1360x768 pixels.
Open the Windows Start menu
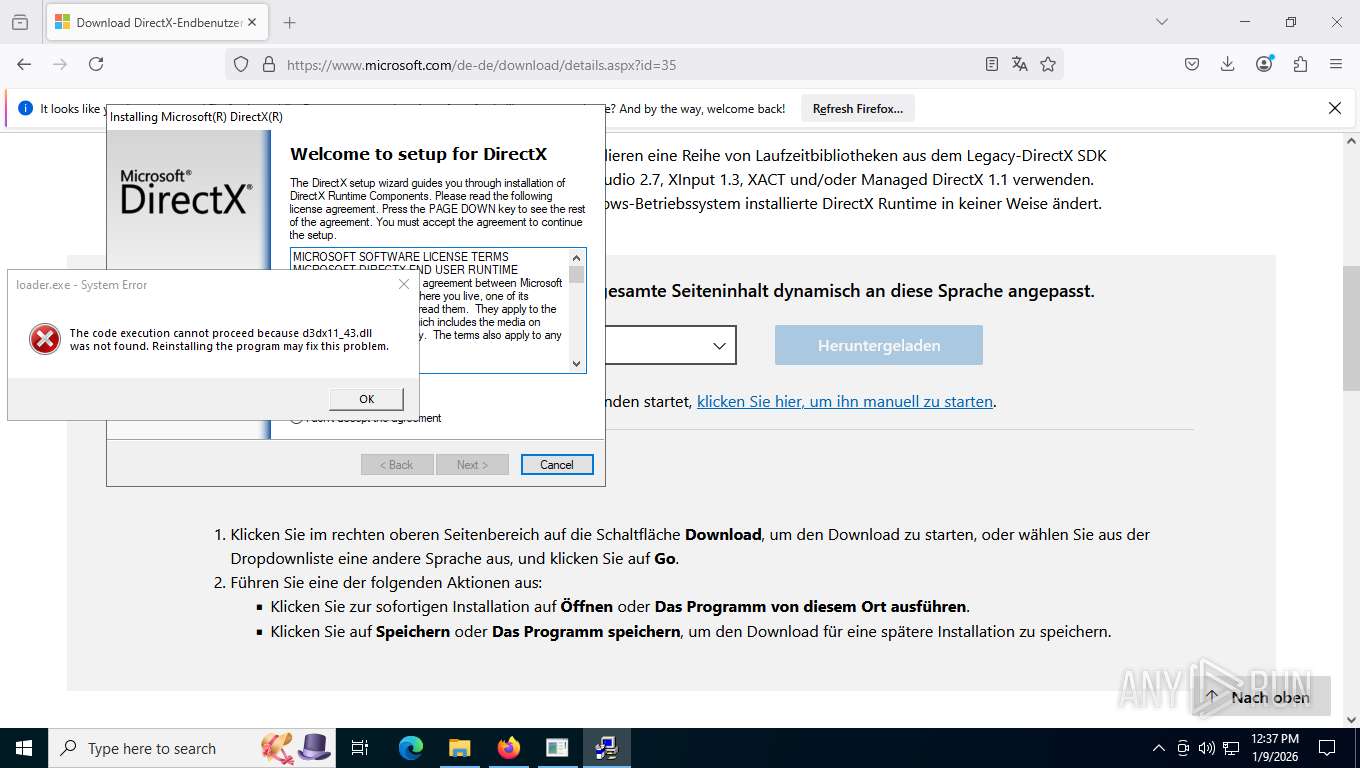pyautogui.click(x=24, y=748)
